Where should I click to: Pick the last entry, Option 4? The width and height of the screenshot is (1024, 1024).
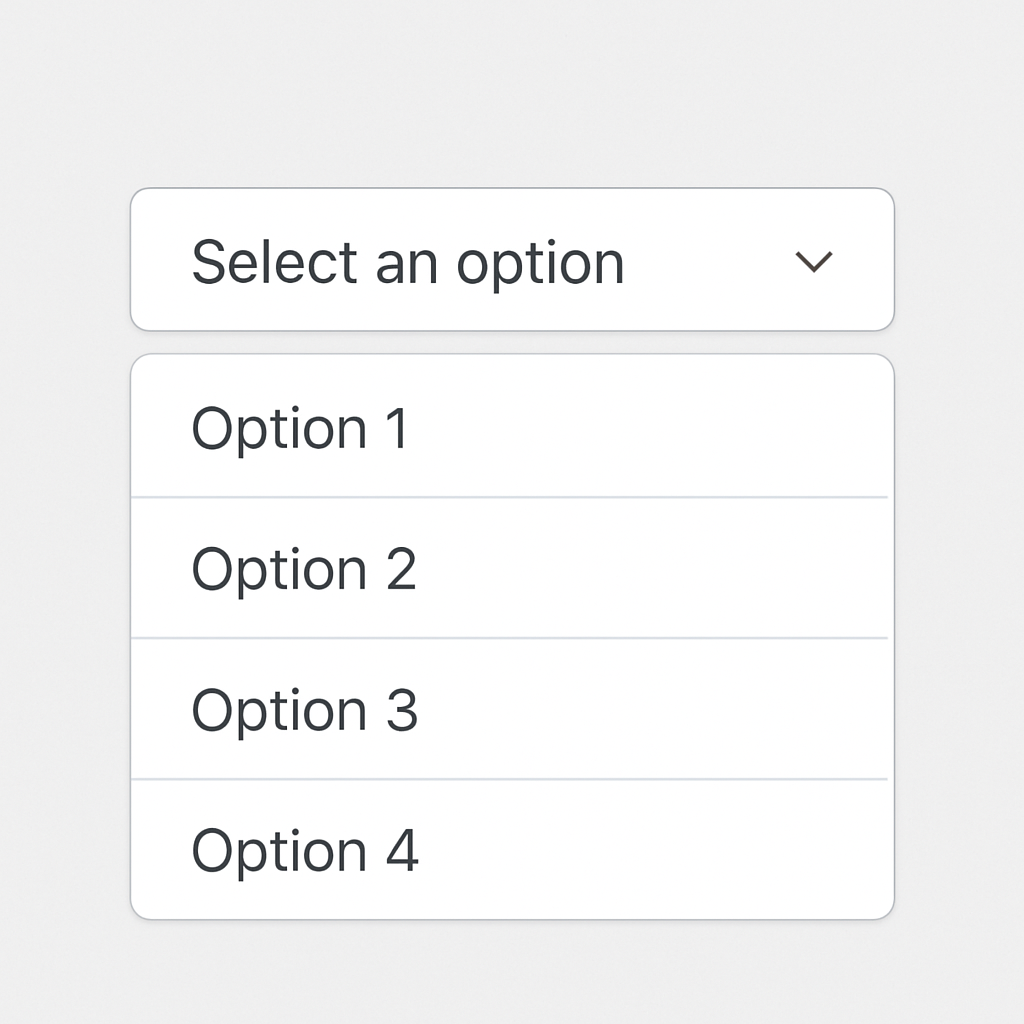(510, 850)
